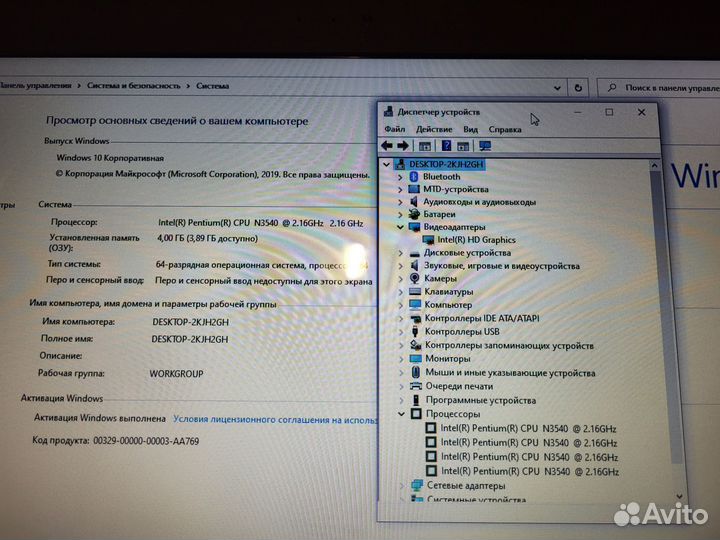Click the Forward arrow in Device Manager toolbar
This screenshot has height=540, width=720.
coord(403,146)
